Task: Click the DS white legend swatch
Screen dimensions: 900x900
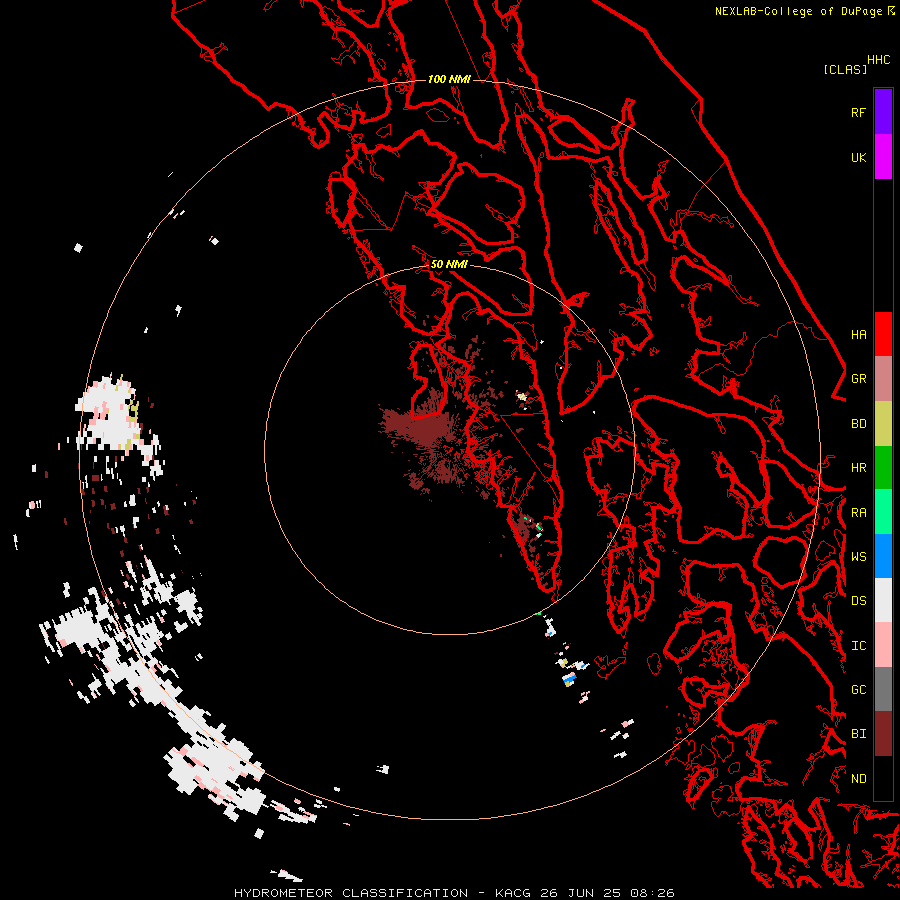Action: [883, 600]
